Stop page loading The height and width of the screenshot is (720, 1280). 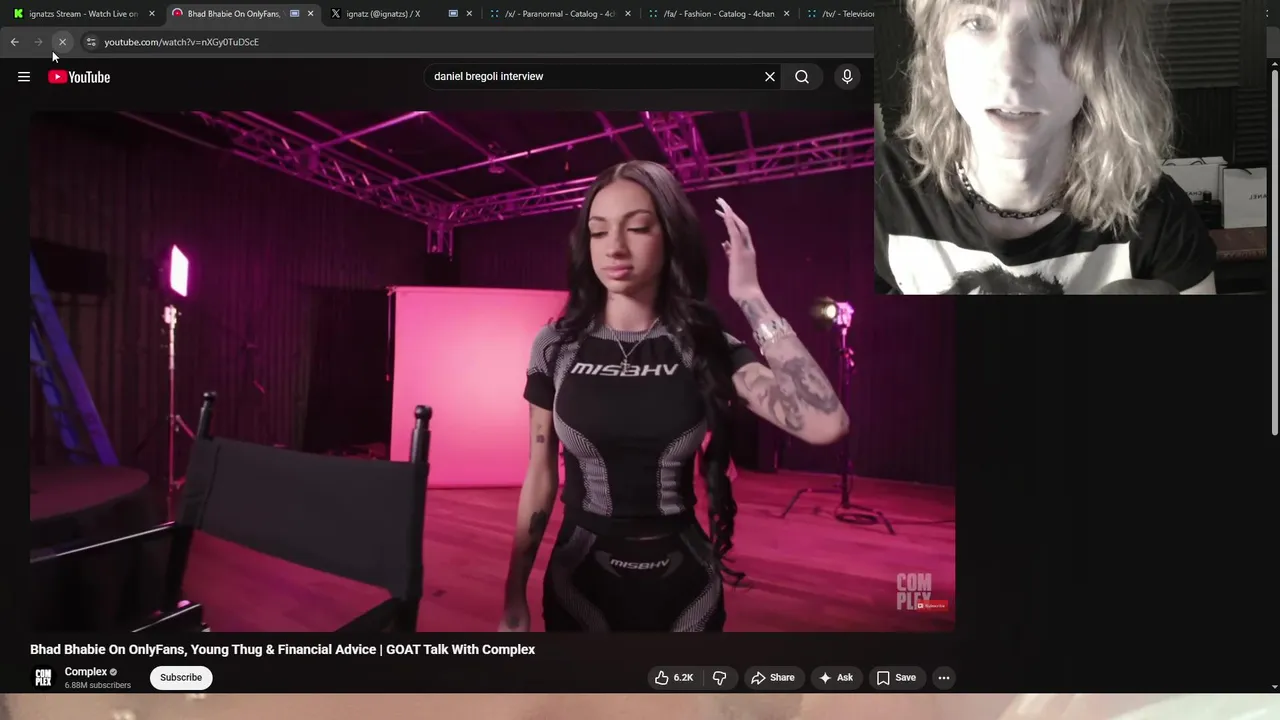click(x=62, y=42)
